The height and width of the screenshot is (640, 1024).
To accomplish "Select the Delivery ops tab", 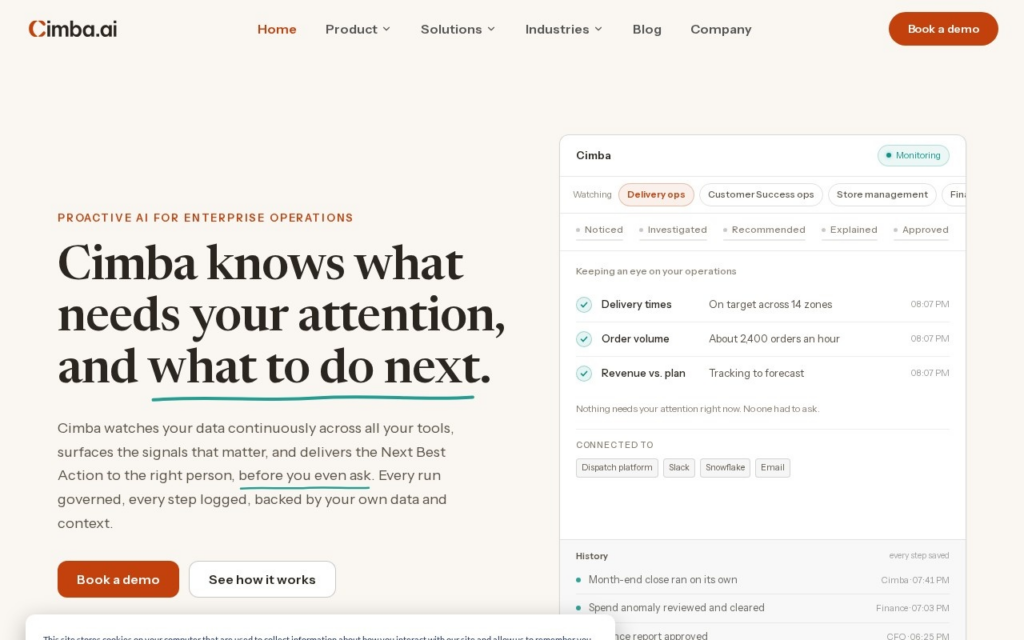I will point(656,195).
